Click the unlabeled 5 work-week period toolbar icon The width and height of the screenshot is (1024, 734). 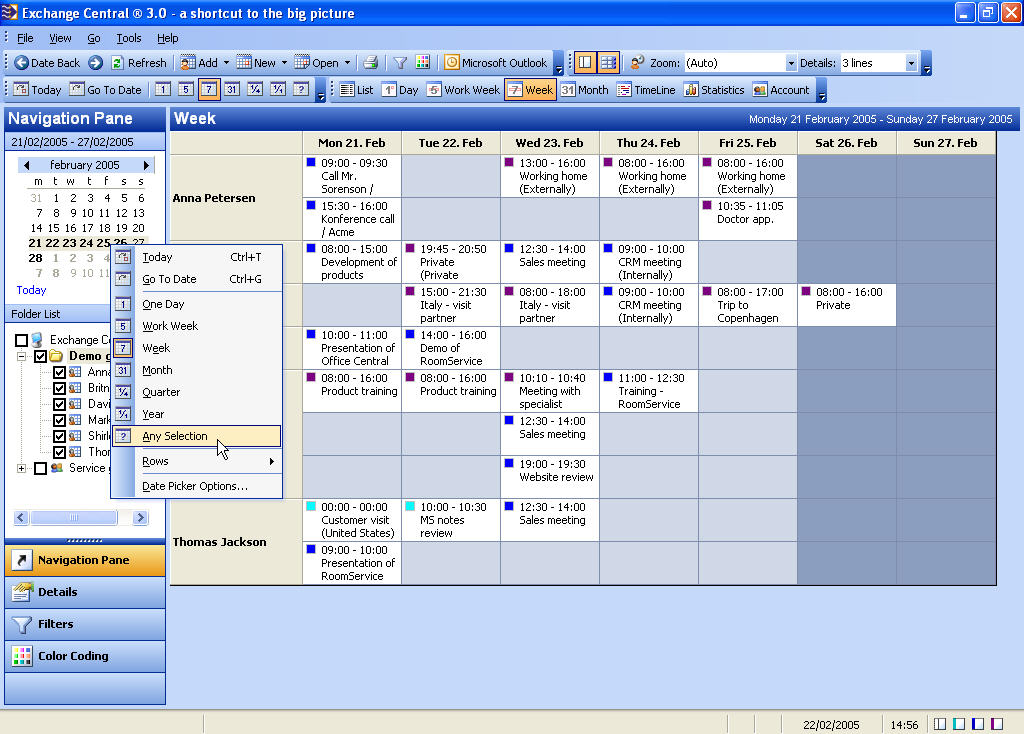(x=185, y=89)
